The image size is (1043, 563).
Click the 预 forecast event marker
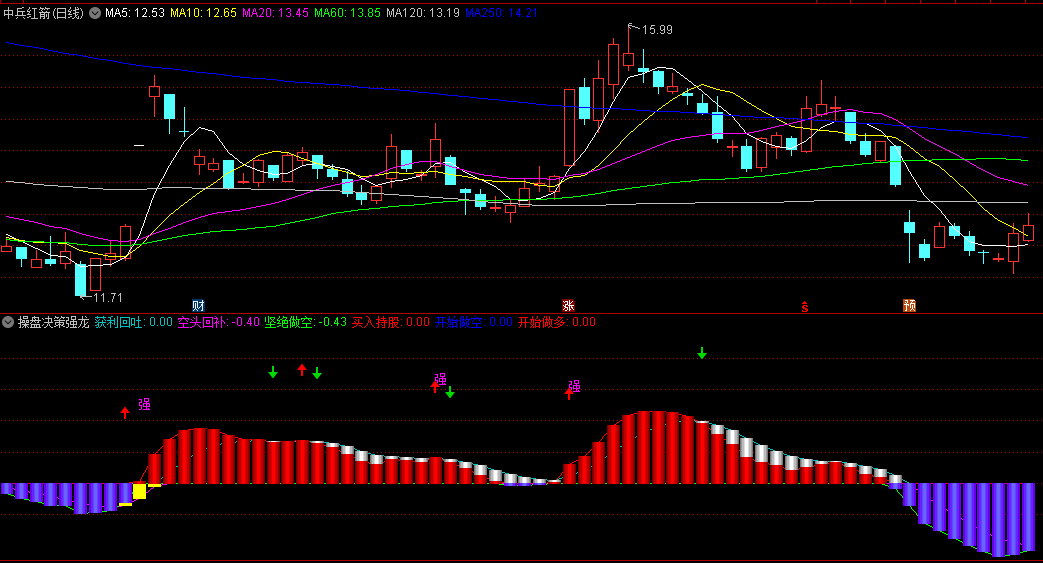[909, 305]
